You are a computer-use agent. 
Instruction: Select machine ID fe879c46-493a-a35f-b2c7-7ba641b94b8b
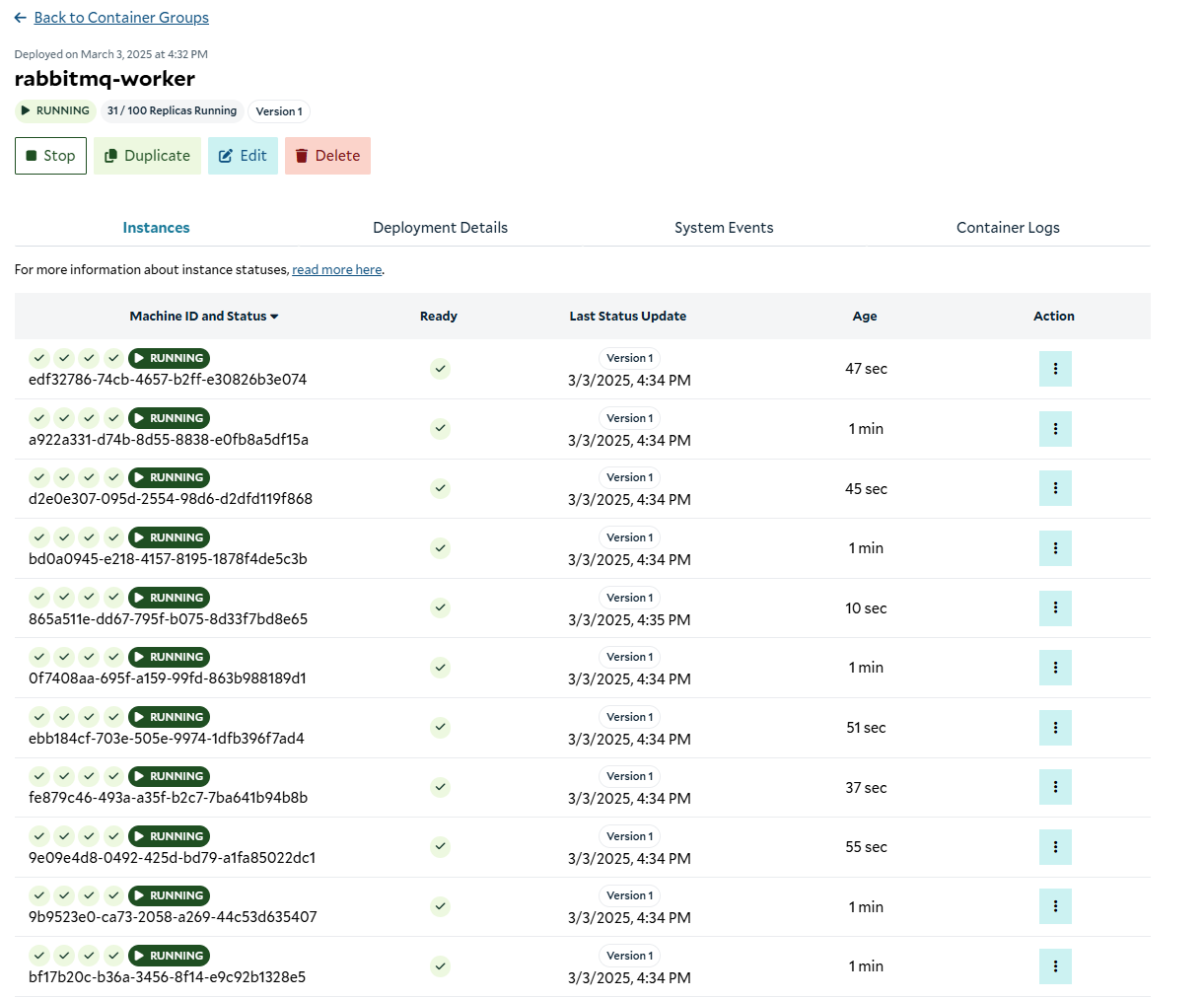tap(168, 798)
